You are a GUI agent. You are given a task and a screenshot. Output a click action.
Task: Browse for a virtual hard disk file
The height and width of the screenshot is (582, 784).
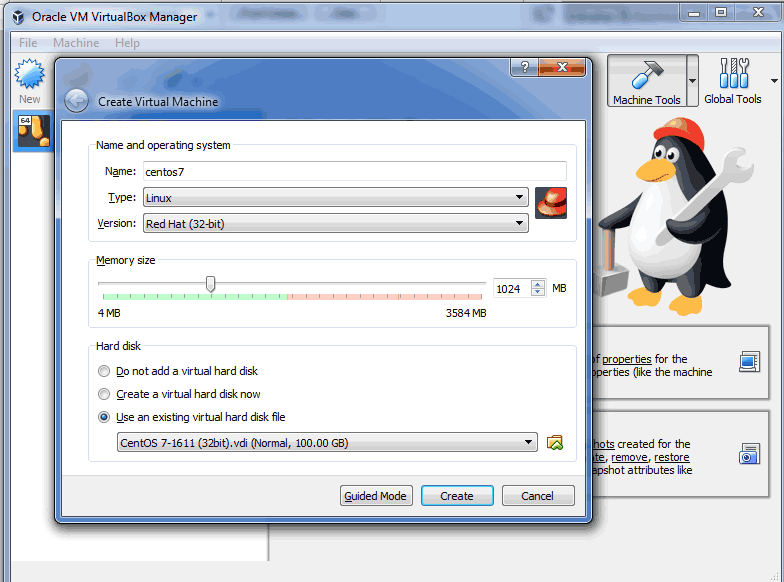[x=554, y=442]
